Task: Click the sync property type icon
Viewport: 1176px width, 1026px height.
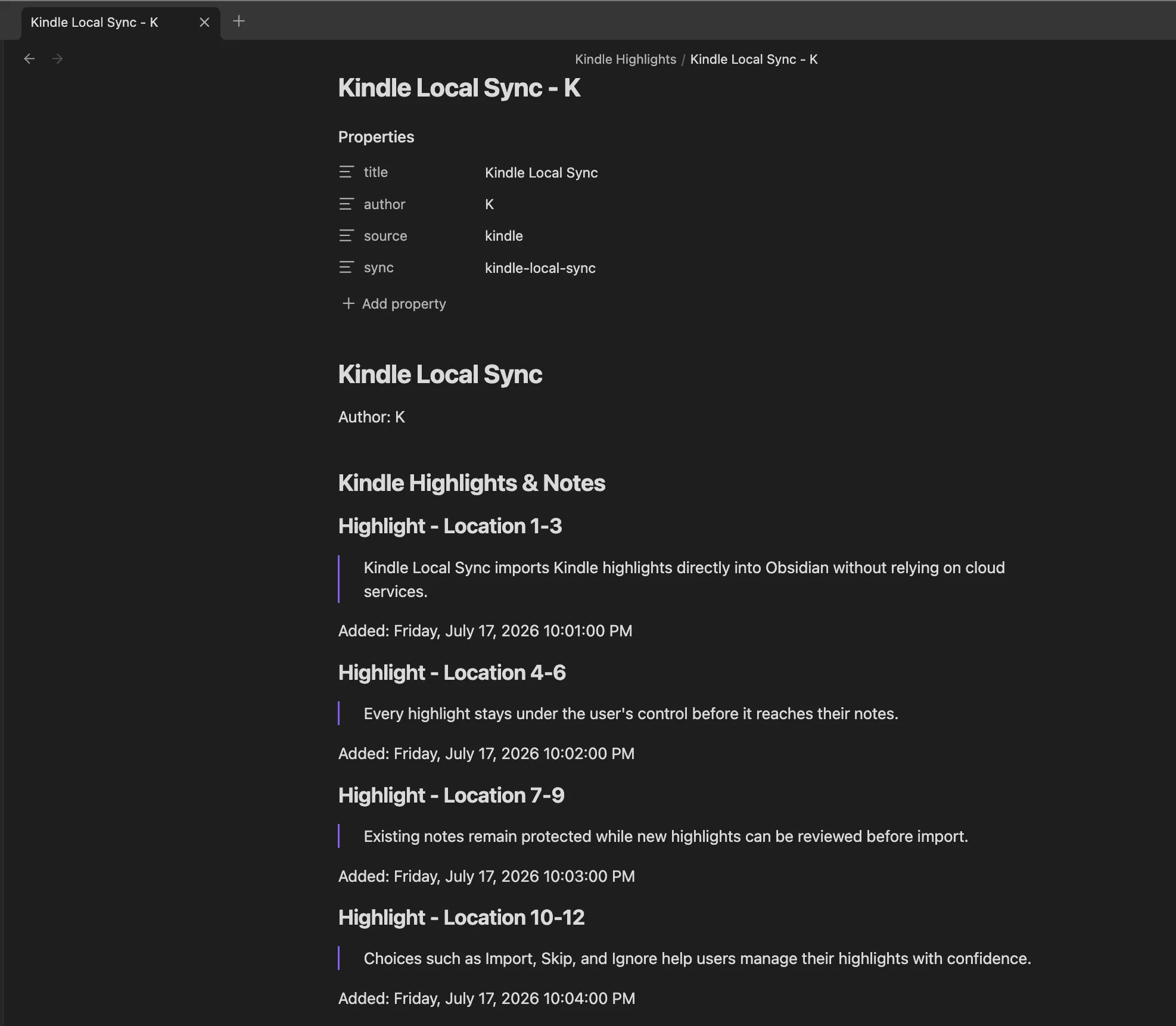Action: pyautogui.click(x=347, y=268)
